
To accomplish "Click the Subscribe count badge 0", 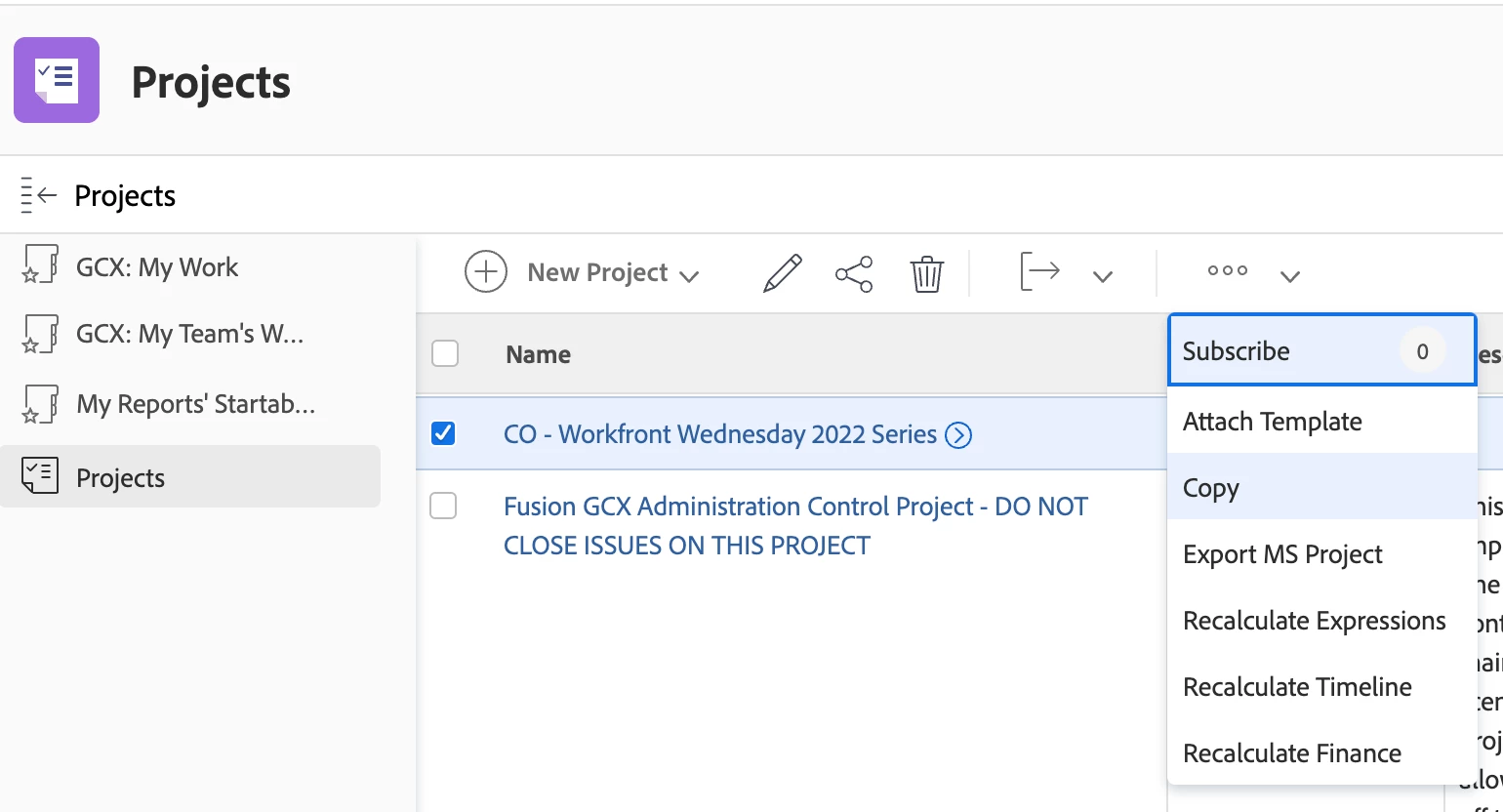I will [1422, 351].
